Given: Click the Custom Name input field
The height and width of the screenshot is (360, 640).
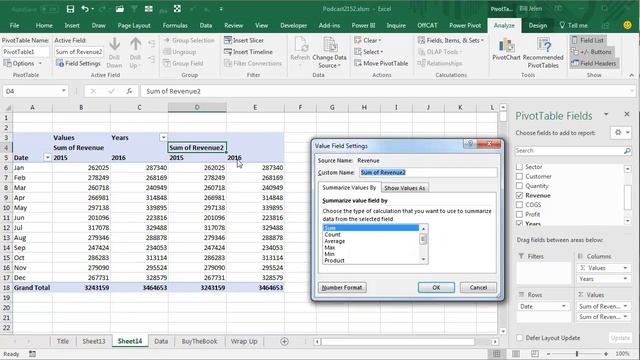Looking at the screenshot, I should (428, 173).
